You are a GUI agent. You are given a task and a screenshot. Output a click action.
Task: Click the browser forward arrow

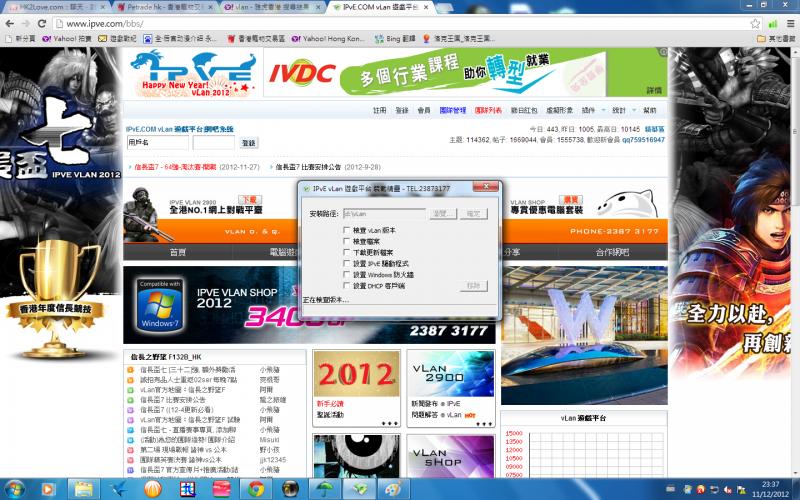click(x=26, y=23)
